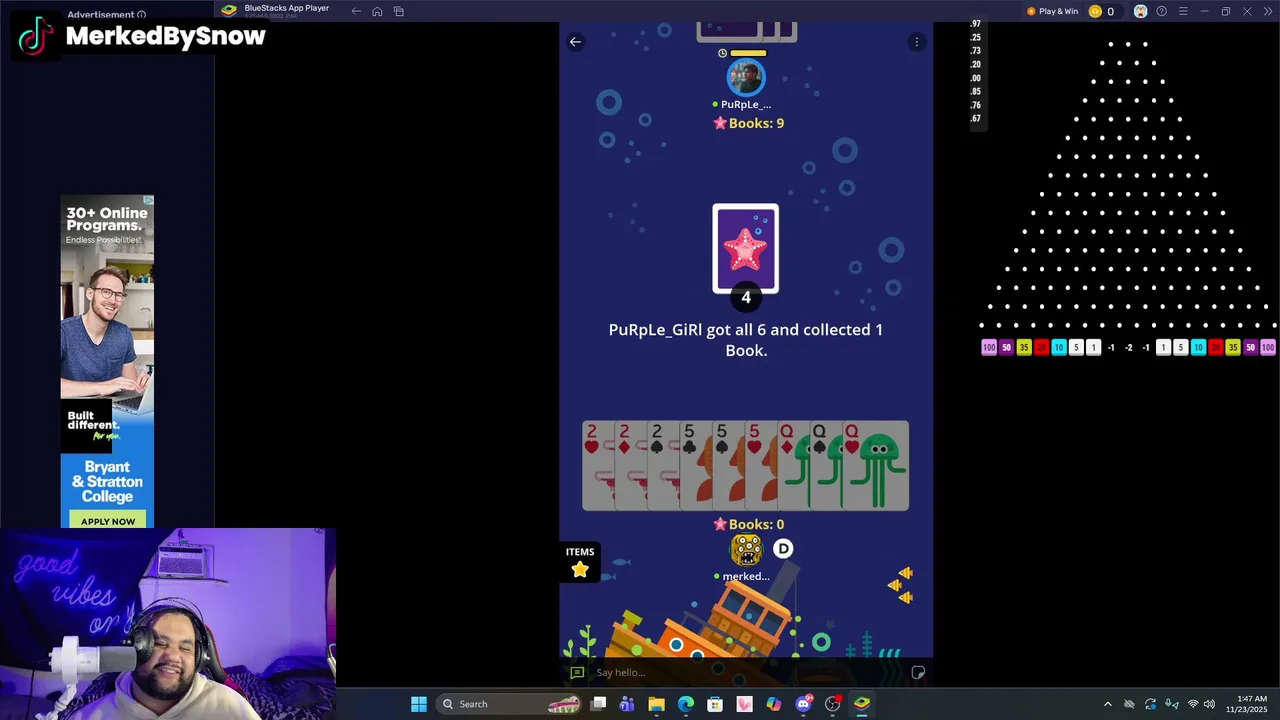Expand the system tray hidden icons chevron
Screen dimensions: 1280x720
click(x=1107, y=704)
